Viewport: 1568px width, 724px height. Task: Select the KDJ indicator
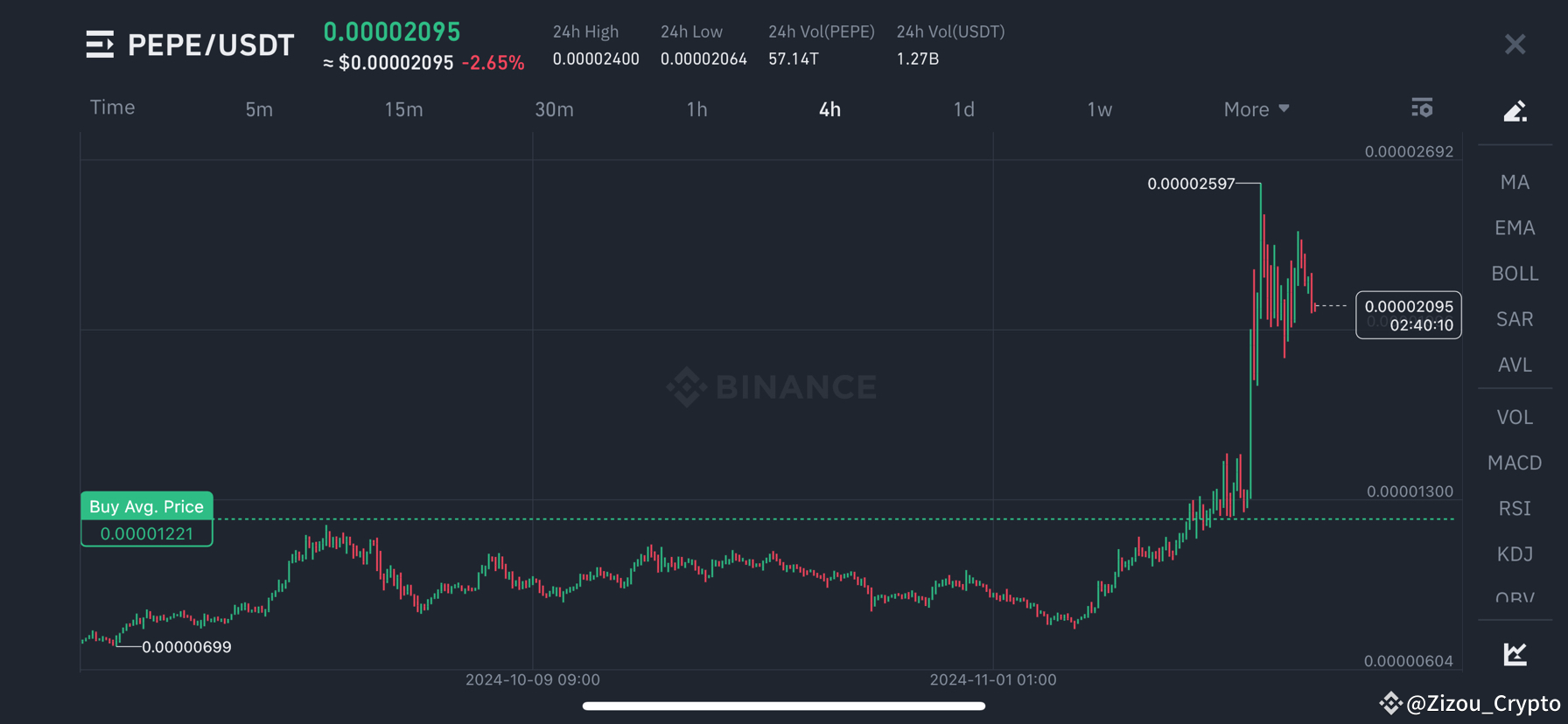[1515, 553]
